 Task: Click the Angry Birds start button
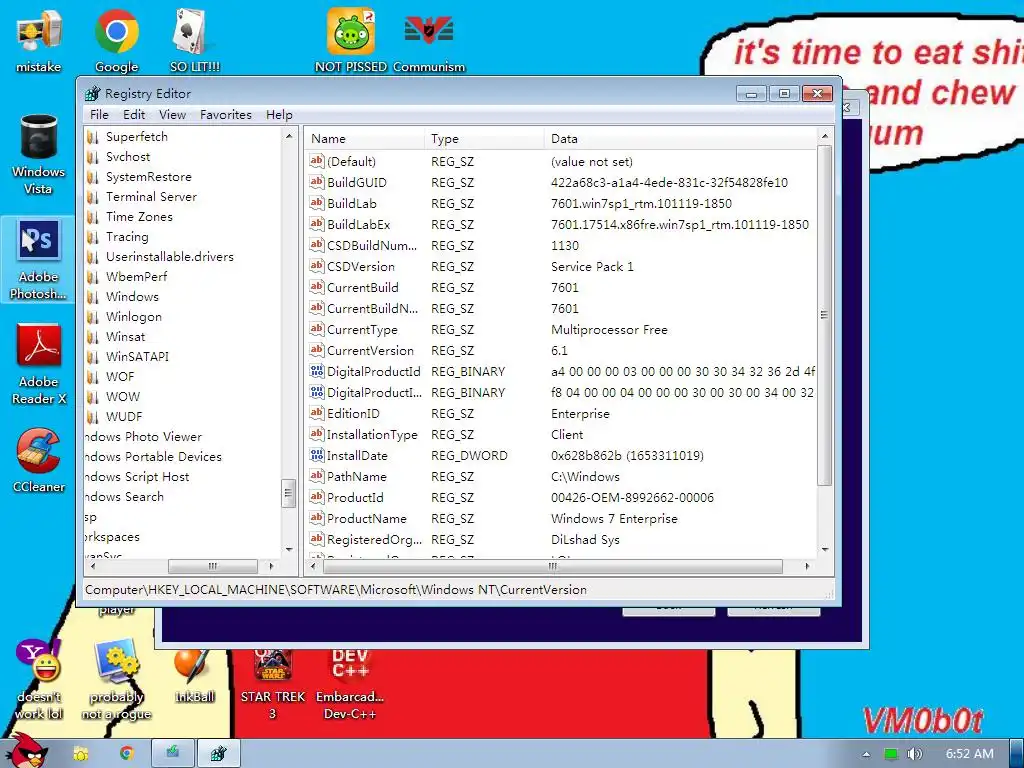[26, 751]
